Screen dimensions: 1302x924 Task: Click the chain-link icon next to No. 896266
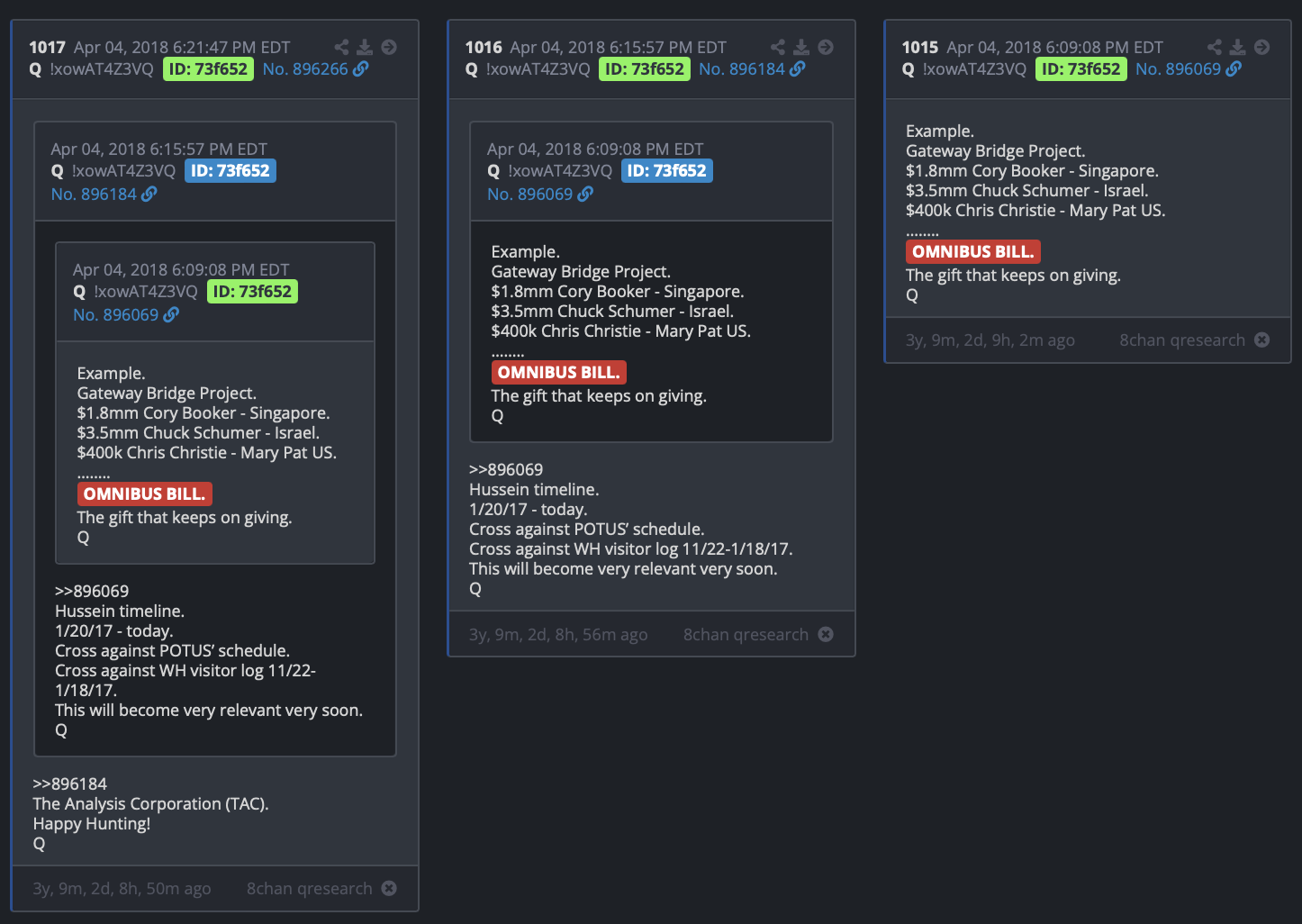pyautogui.click(x=361, y=68)
